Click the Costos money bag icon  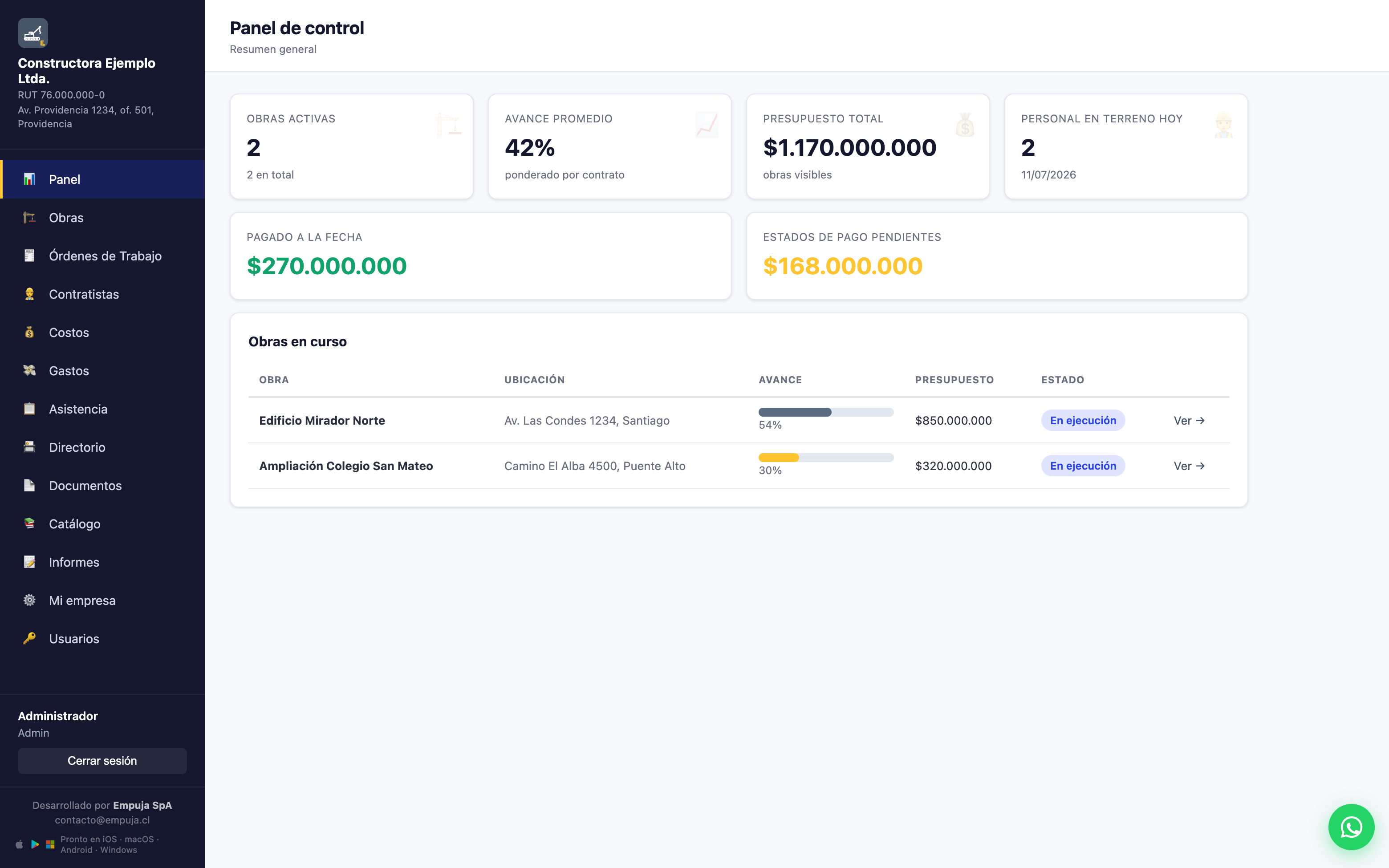(29, 333)
